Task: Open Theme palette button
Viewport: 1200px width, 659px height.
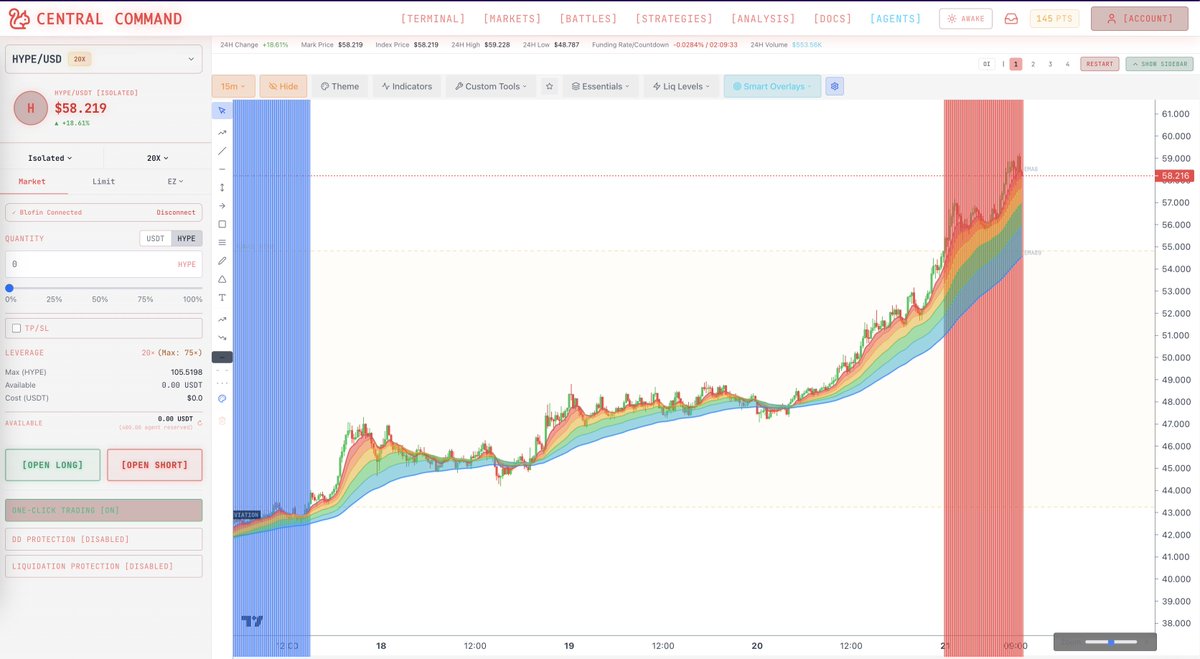Action: point(340,86)
